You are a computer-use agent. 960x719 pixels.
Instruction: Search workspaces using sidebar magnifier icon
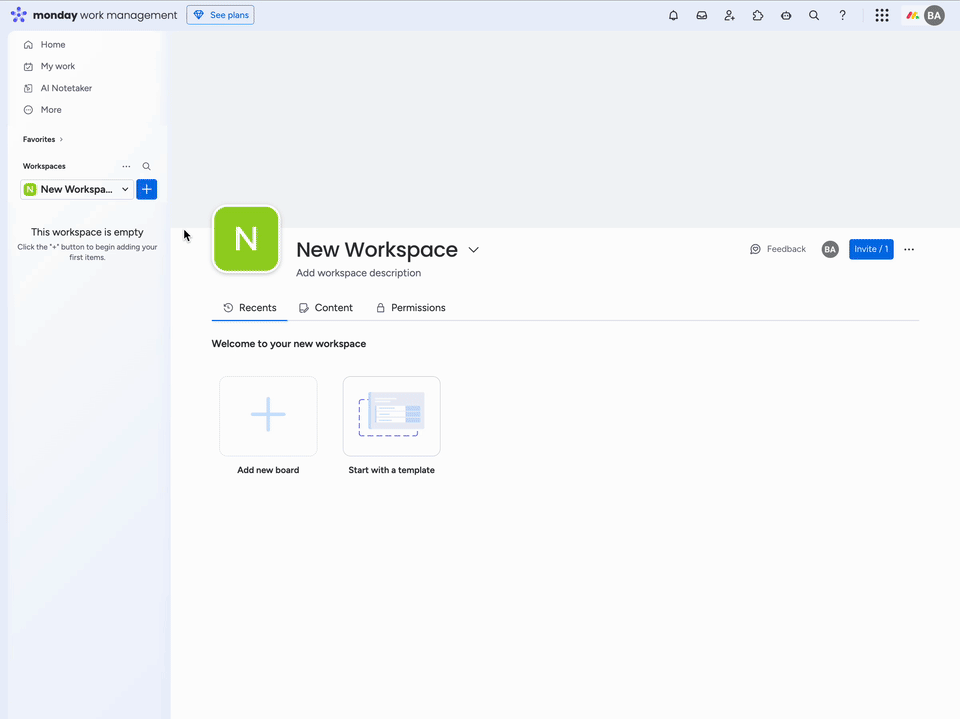point(147,167)
